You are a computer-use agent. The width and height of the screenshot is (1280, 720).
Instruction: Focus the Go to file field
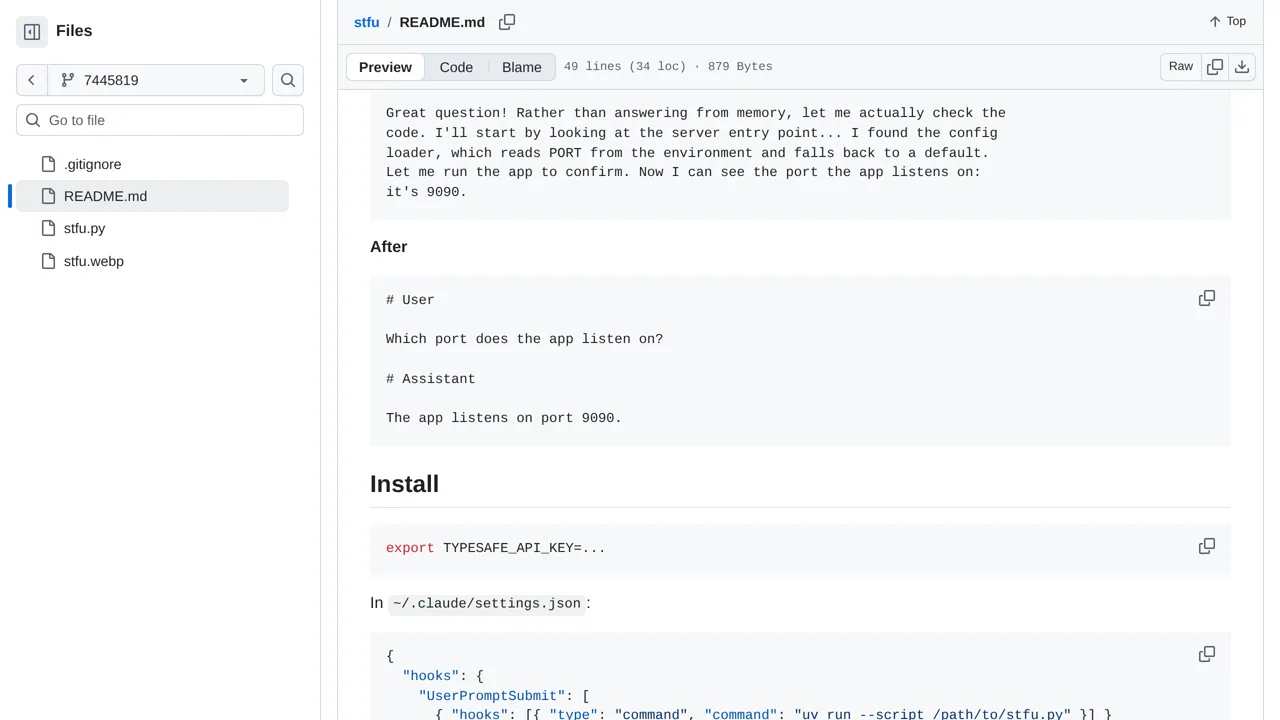(x=160, y=120)
